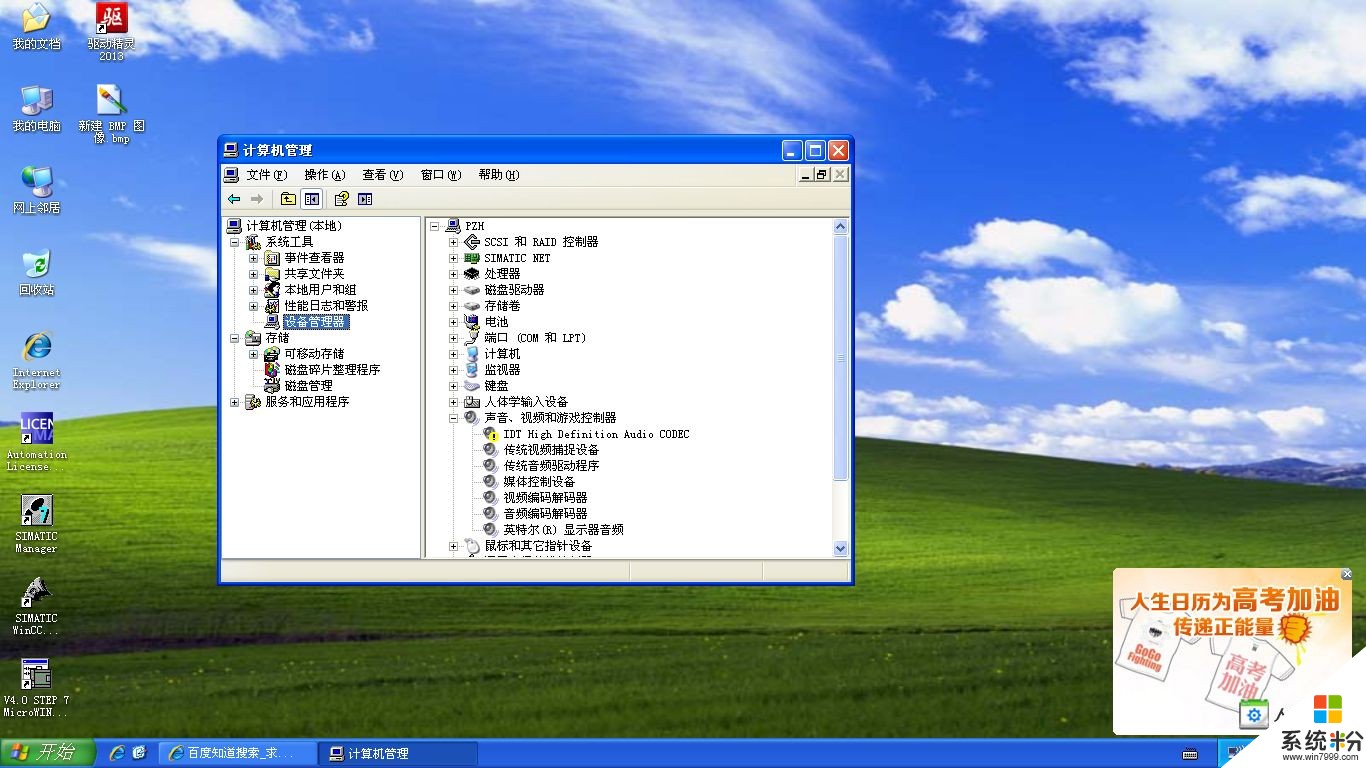1366x768 pixels.
Task: Open the 操作(A) menu
Action: point(325,175)
